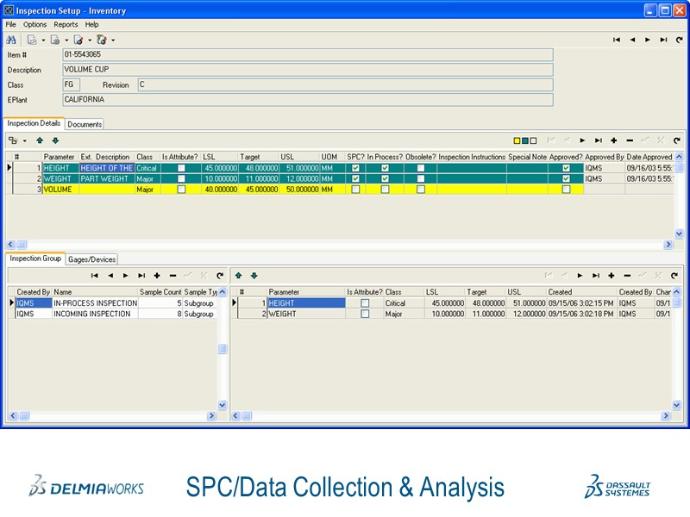Move parameter up with green arrow in Inspection Details
This screenshot has width=690, height=517.
40,141
